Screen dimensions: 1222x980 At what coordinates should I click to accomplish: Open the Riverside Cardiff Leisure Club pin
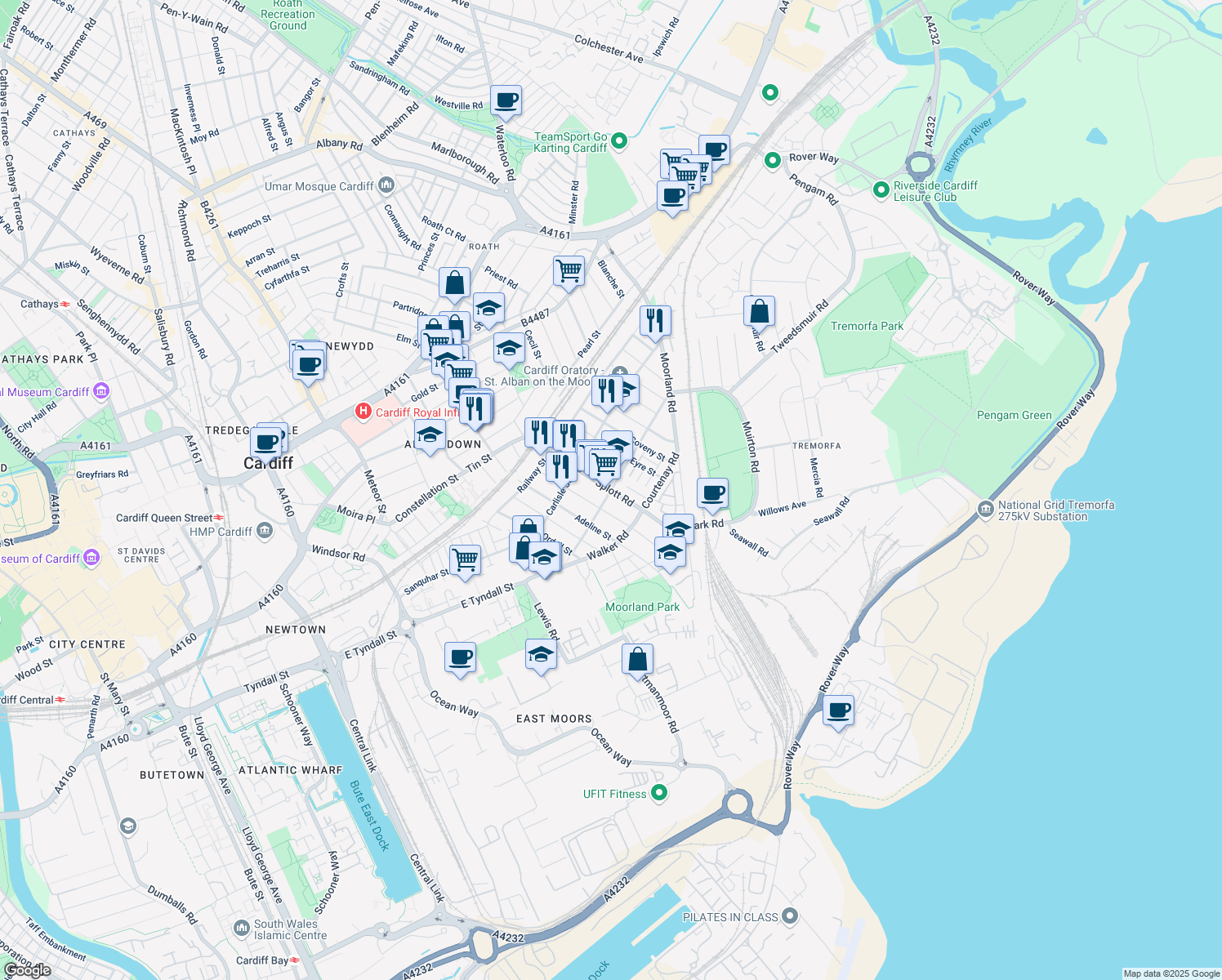pyautogui.click(x=881, y=190)
